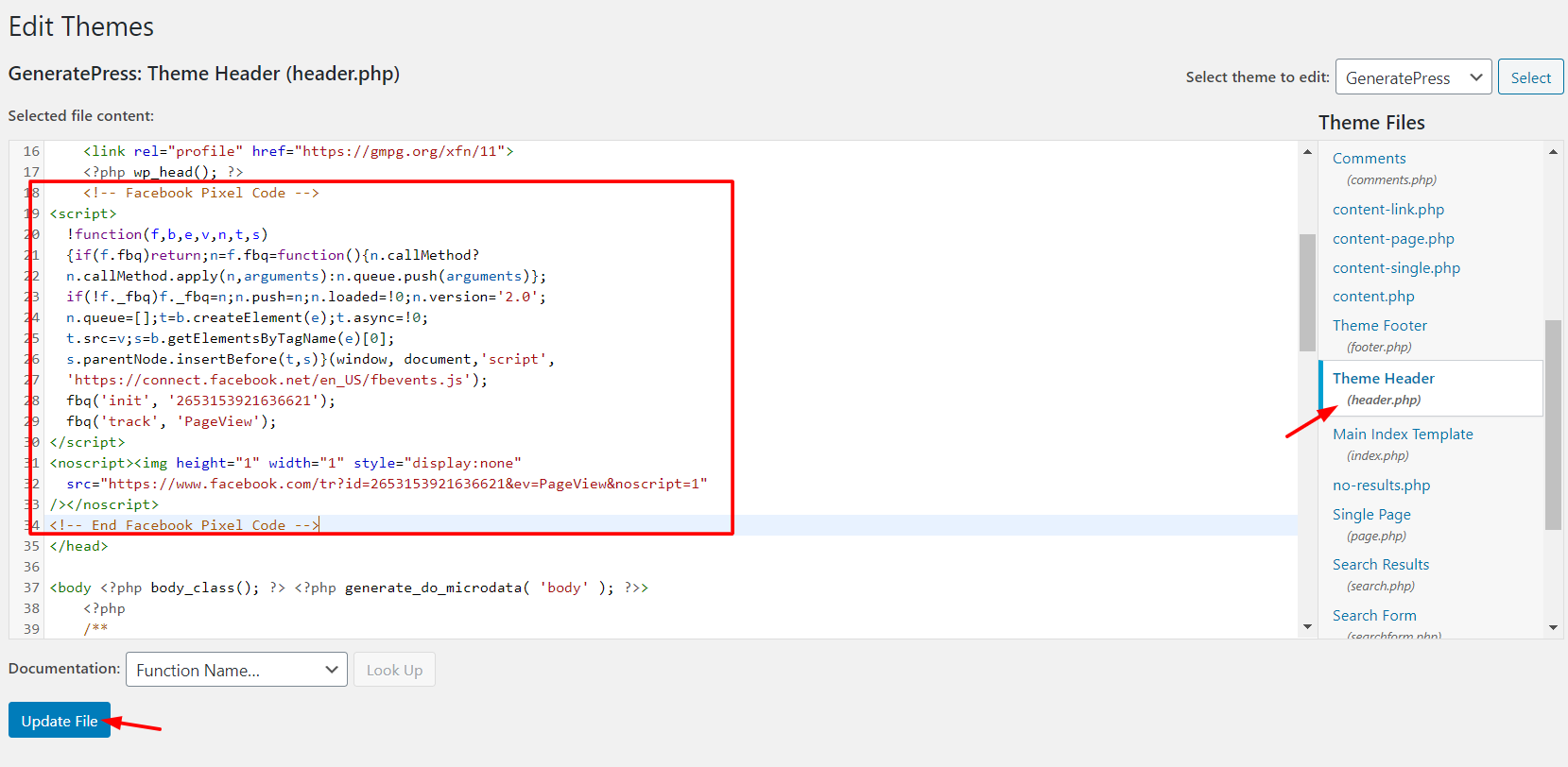Select Theme Header file
The width and height of the screenshot is (1568, 767).
tap(1384, 379)
